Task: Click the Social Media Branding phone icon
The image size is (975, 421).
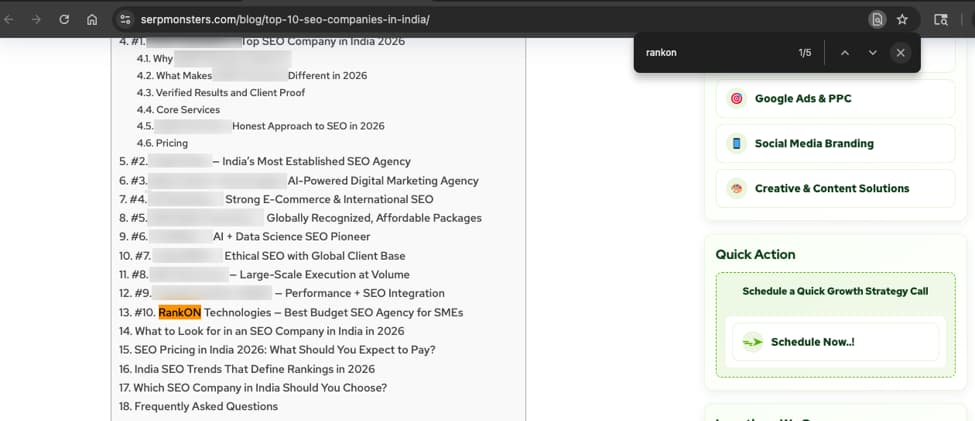Action: [737, 144]
